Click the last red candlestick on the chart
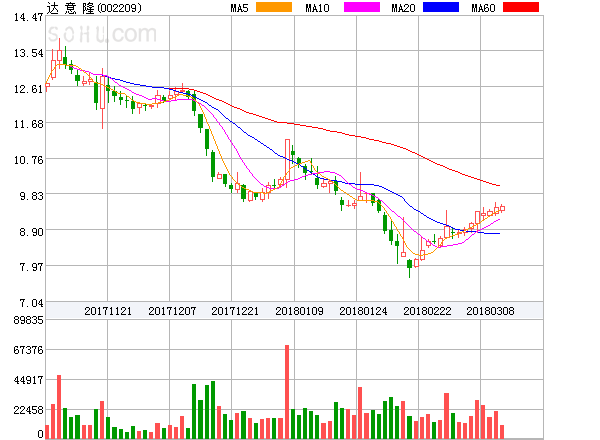The width and height of the screenshot is (600, 440). [x=502, y=208]
